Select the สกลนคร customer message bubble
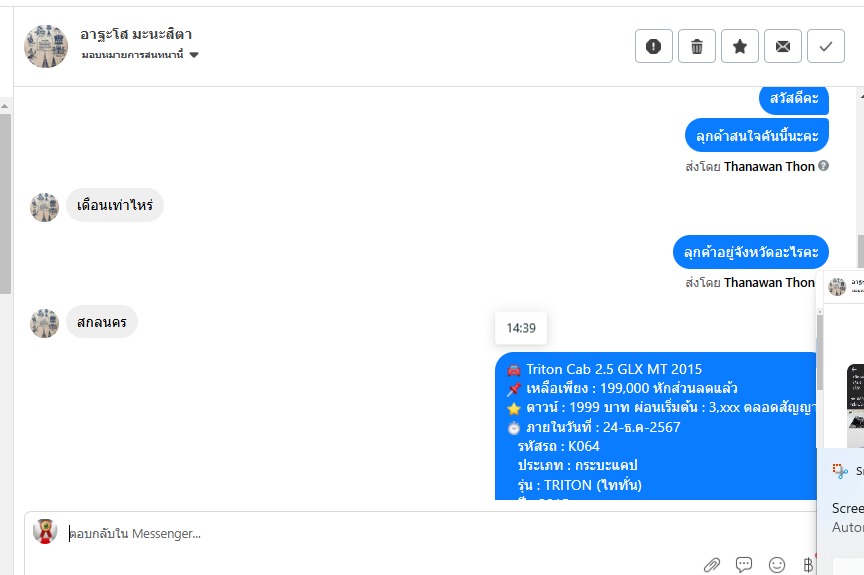The width and height of the screenshot is (864, 575). (102, 322)
